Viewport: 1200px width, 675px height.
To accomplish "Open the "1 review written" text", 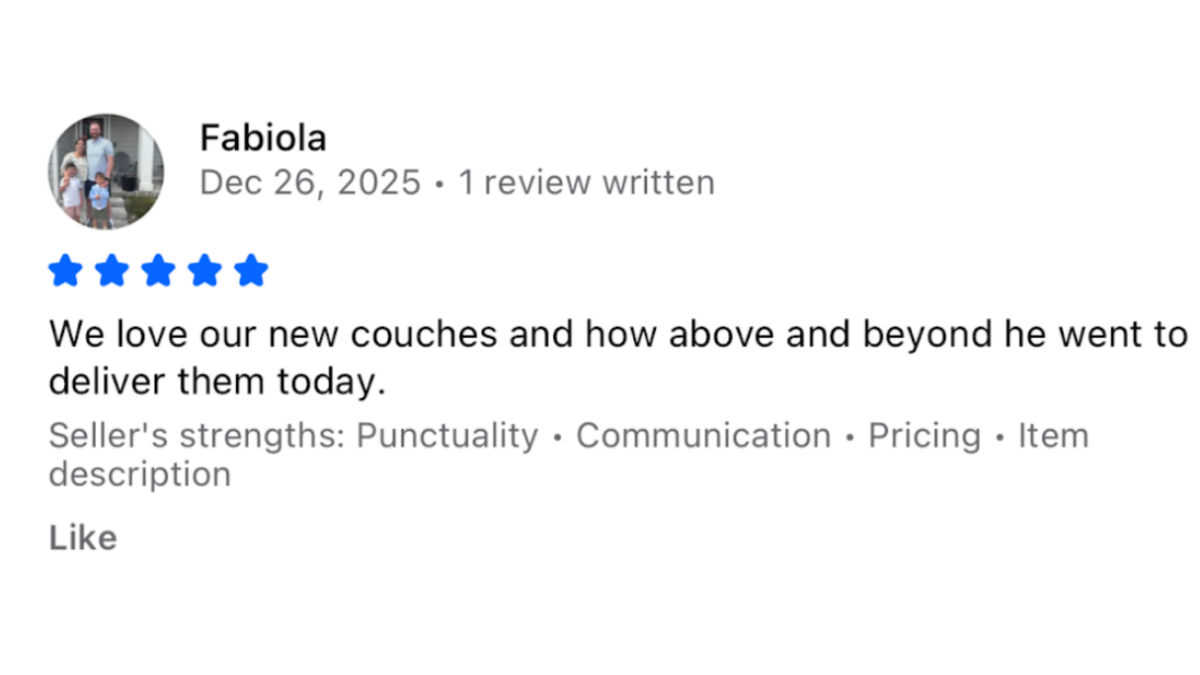I will pos(586,183).
